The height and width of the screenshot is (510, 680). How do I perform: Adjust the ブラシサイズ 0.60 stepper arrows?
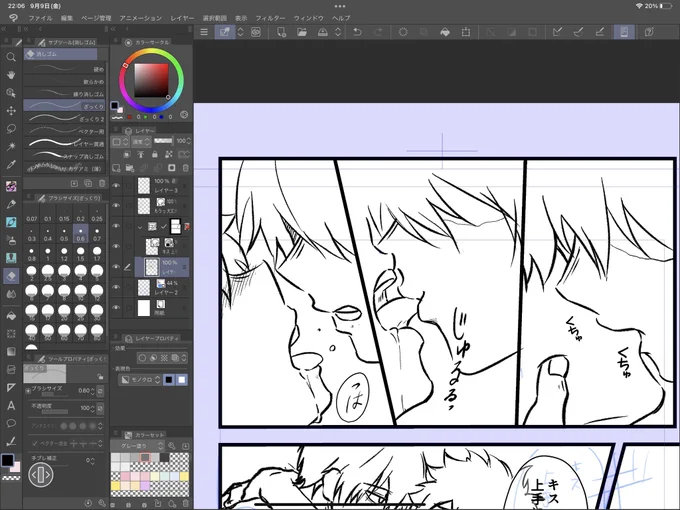(92, 391)
